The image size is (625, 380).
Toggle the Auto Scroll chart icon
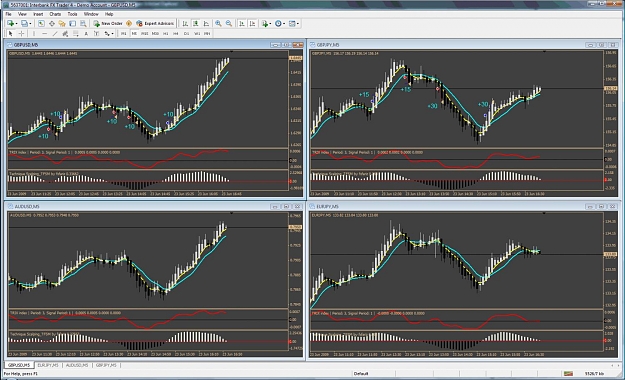coord(242,24)
